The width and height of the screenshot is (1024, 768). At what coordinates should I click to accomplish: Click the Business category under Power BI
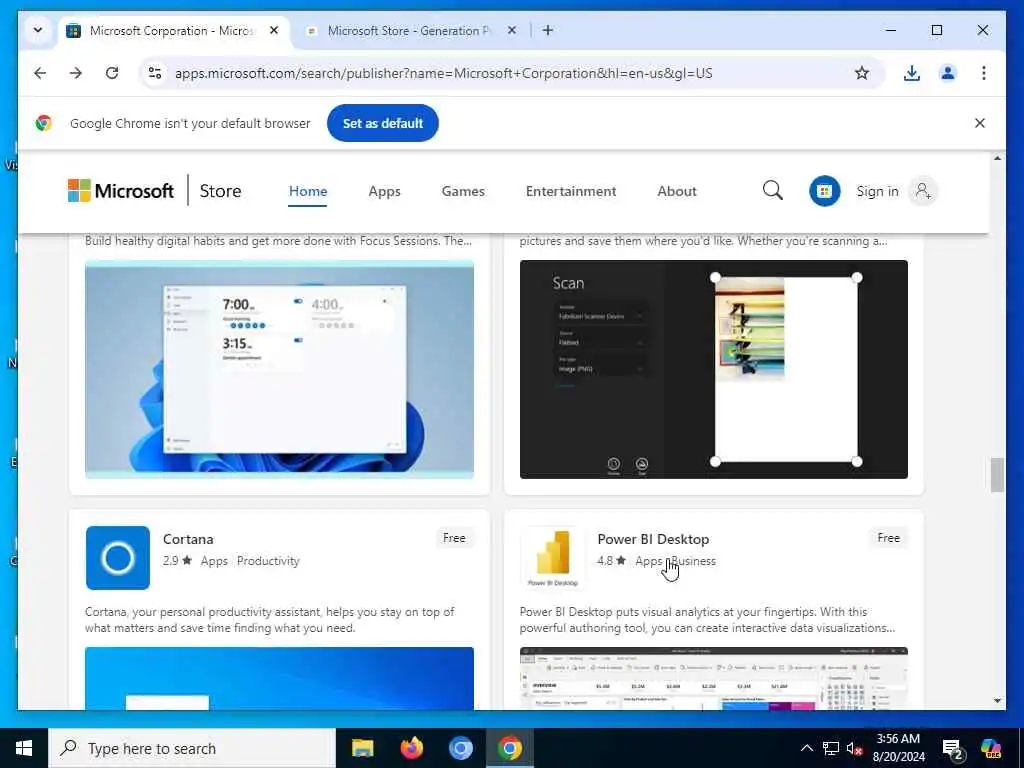[694, 561]
